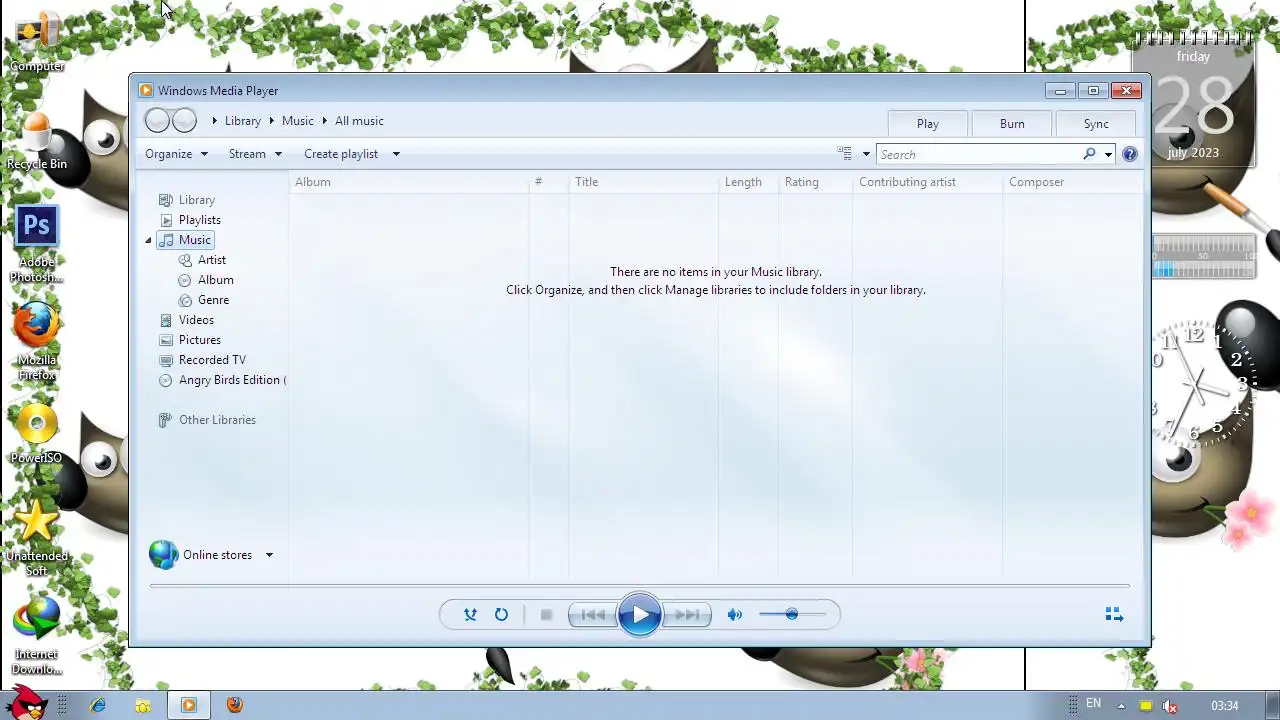Open the Recycle Bin desktop icon
The image size is (1280, 720).
point(37,141)
